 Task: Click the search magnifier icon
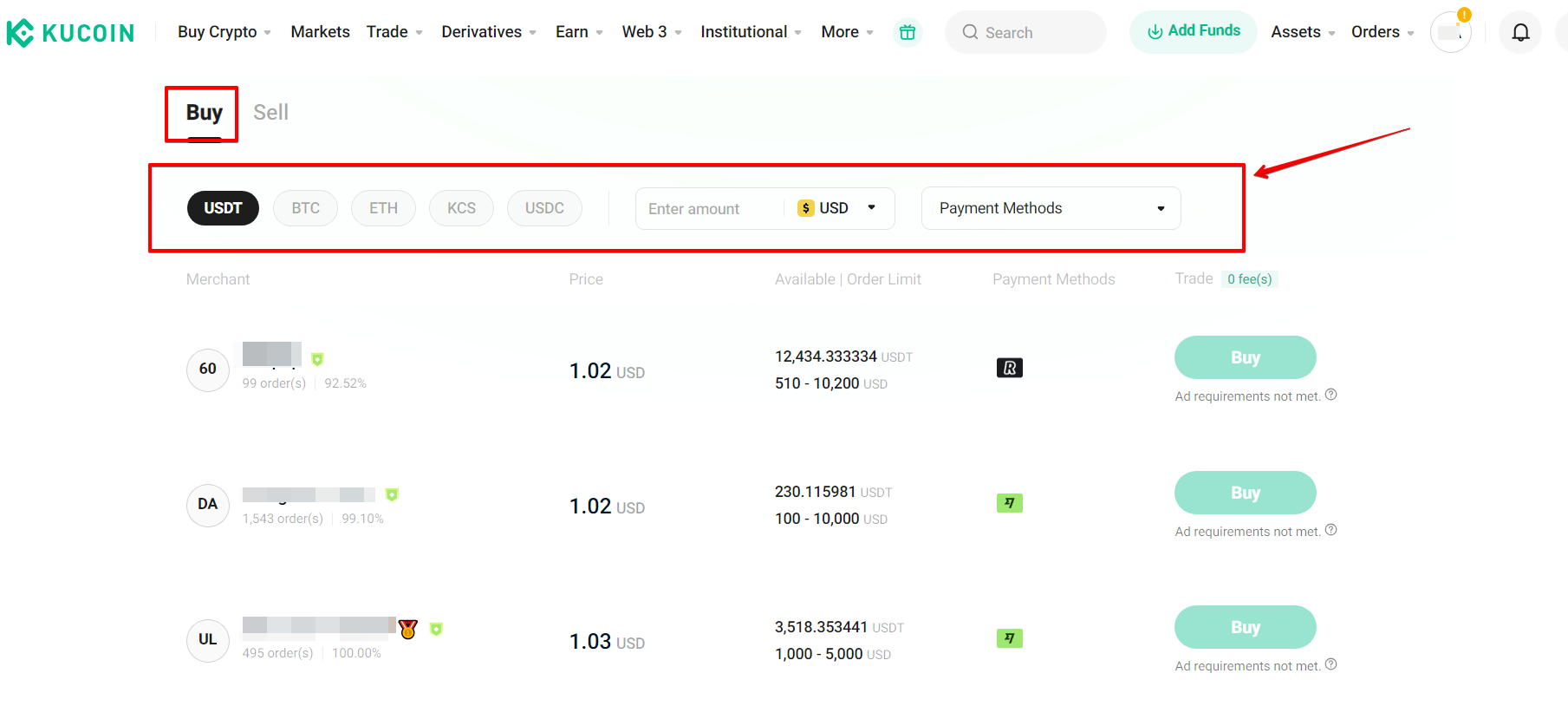pos(970,32)
